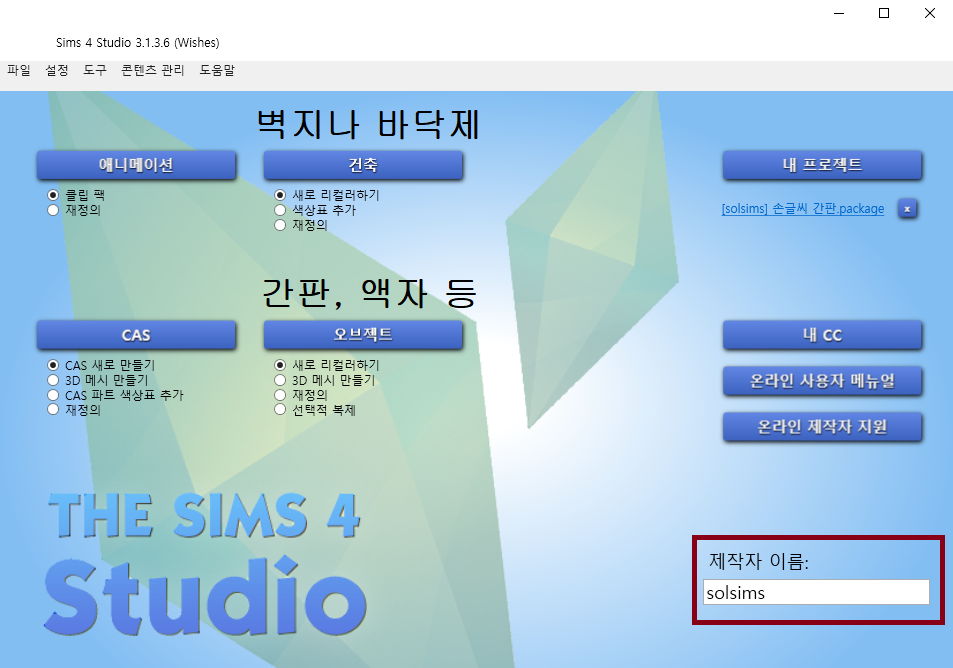
Task: Select CAS 새로 만들기 option
Action: coord(101,365)
